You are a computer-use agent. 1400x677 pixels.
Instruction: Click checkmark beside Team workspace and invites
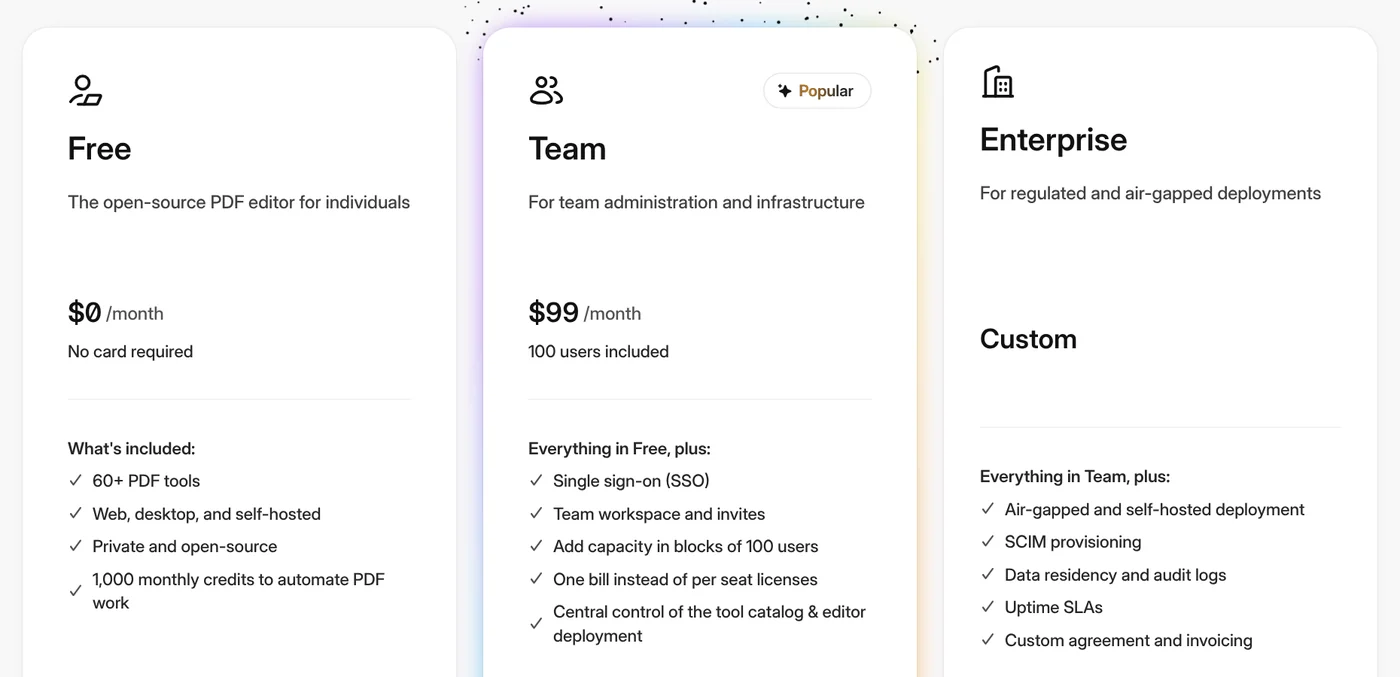(536, 514)
